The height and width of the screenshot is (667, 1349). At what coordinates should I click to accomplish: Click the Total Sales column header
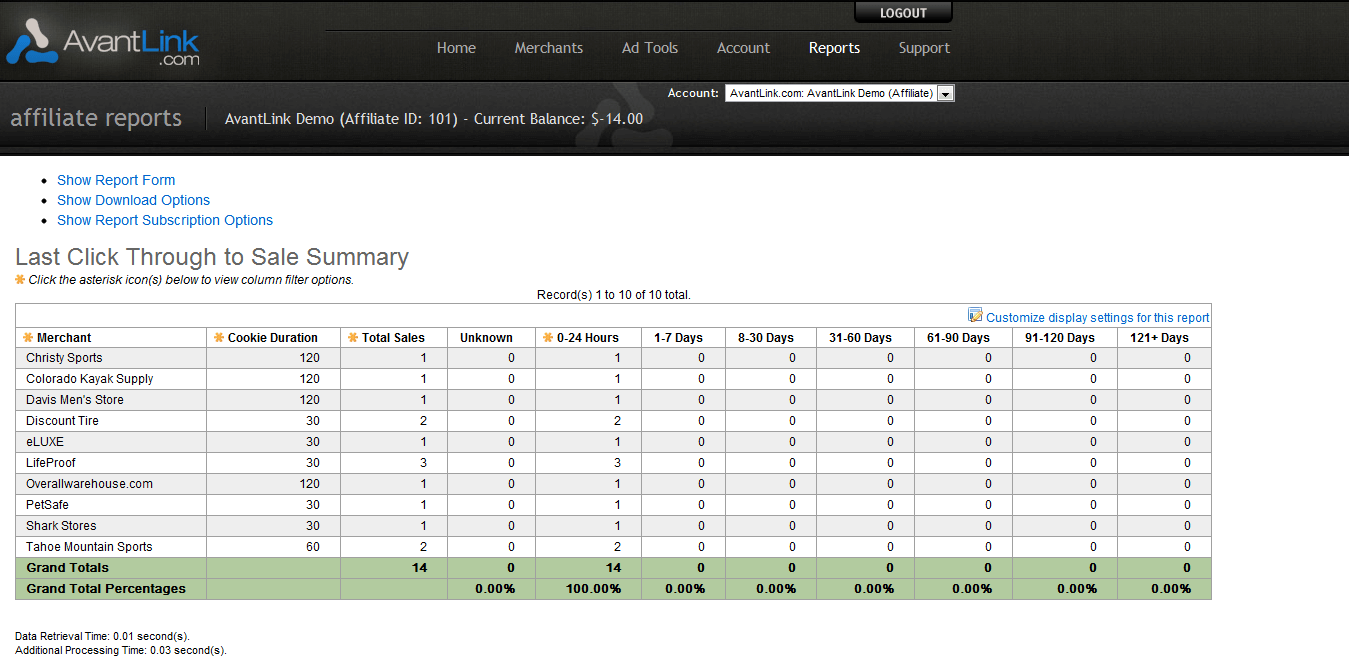click(x=393, y=338)
